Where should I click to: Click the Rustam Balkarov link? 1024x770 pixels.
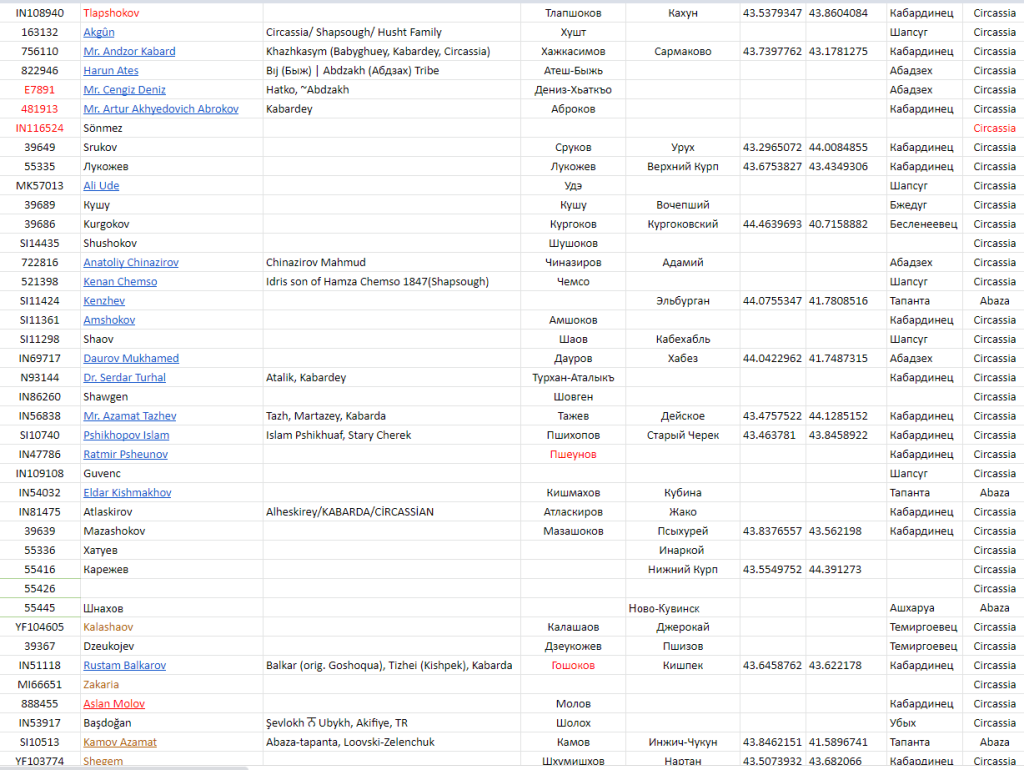125,666
